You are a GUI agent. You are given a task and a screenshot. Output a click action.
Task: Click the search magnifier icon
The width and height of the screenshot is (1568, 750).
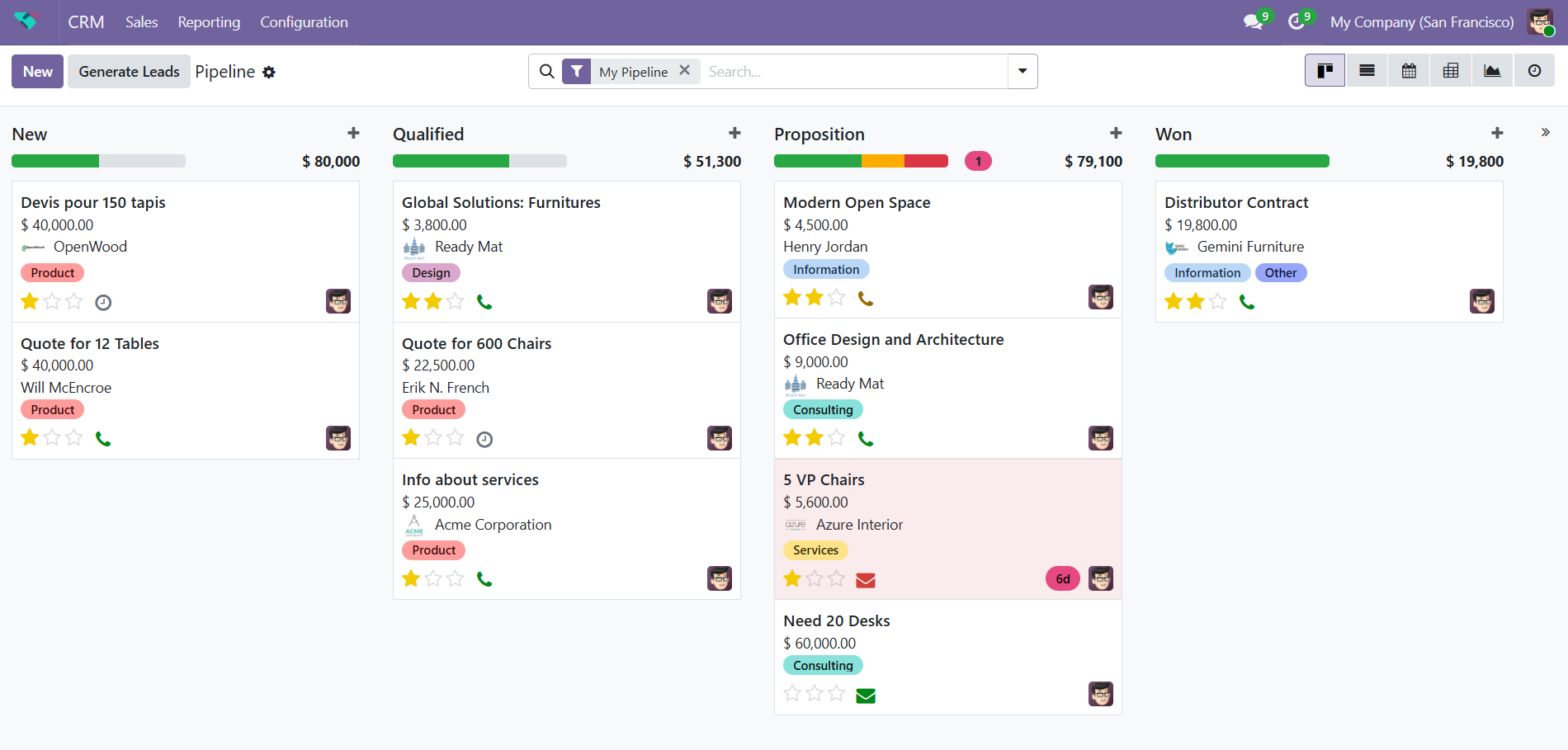tap(546, 72)
